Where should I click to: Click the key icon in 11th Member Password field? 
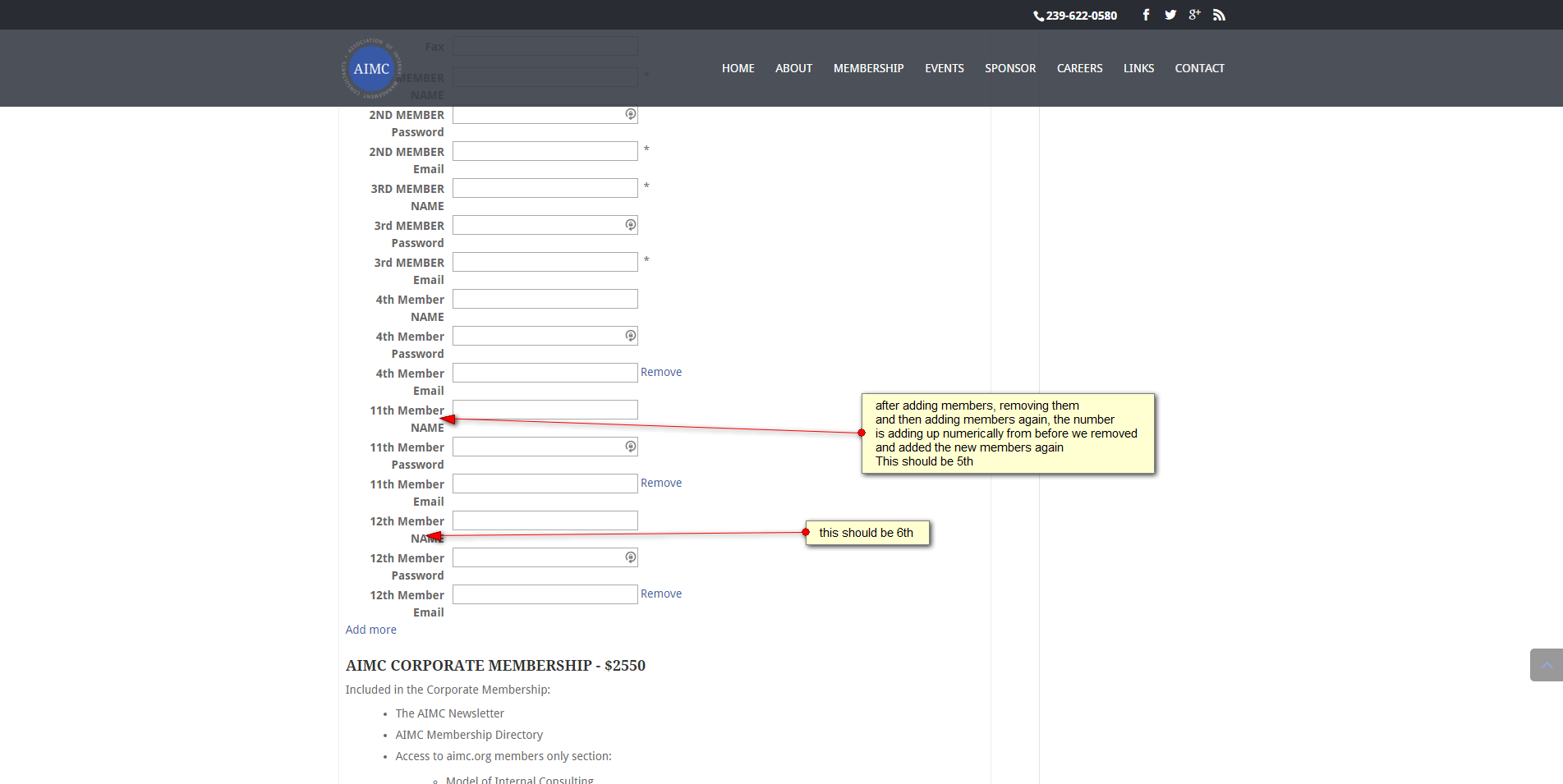click(x=631, y=447)
